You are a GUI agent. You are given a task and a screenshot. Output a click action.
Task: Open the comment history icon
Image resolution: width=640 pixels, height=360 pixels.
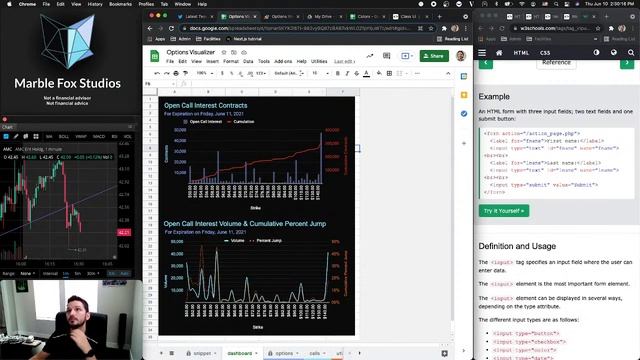click(387, 56)
